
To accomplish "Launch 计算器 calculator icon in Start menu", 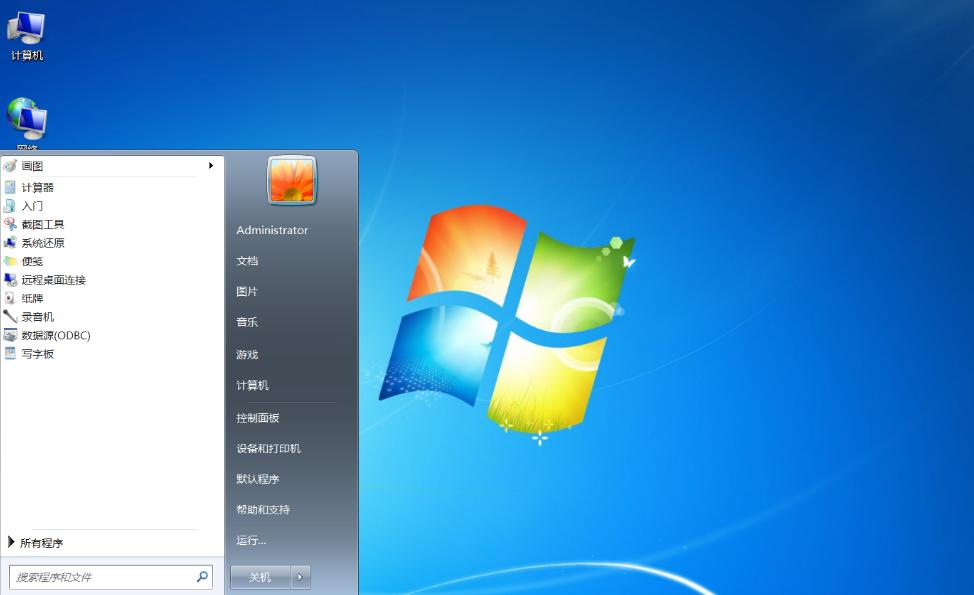I will (10, 187).
